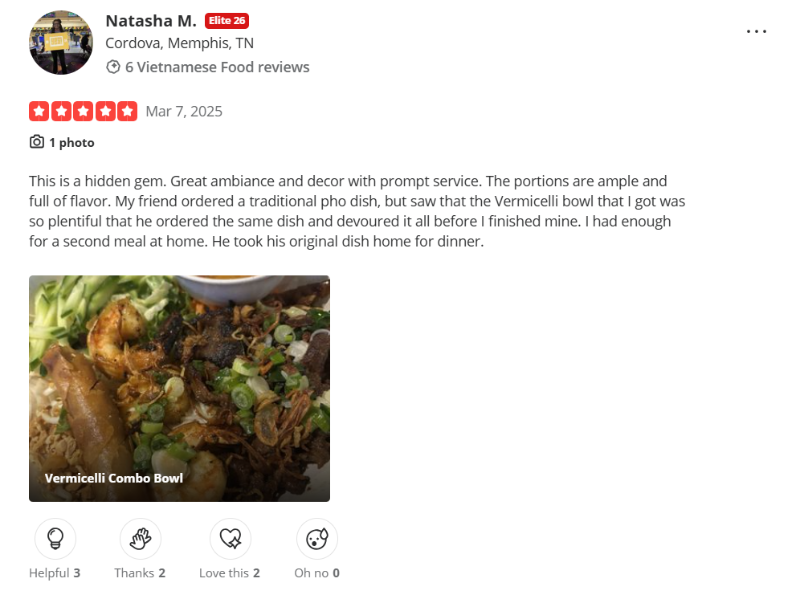Click the Mar 7, 2025 review date
The height and width of the screenshot is (599, 800).
[184, 111]
